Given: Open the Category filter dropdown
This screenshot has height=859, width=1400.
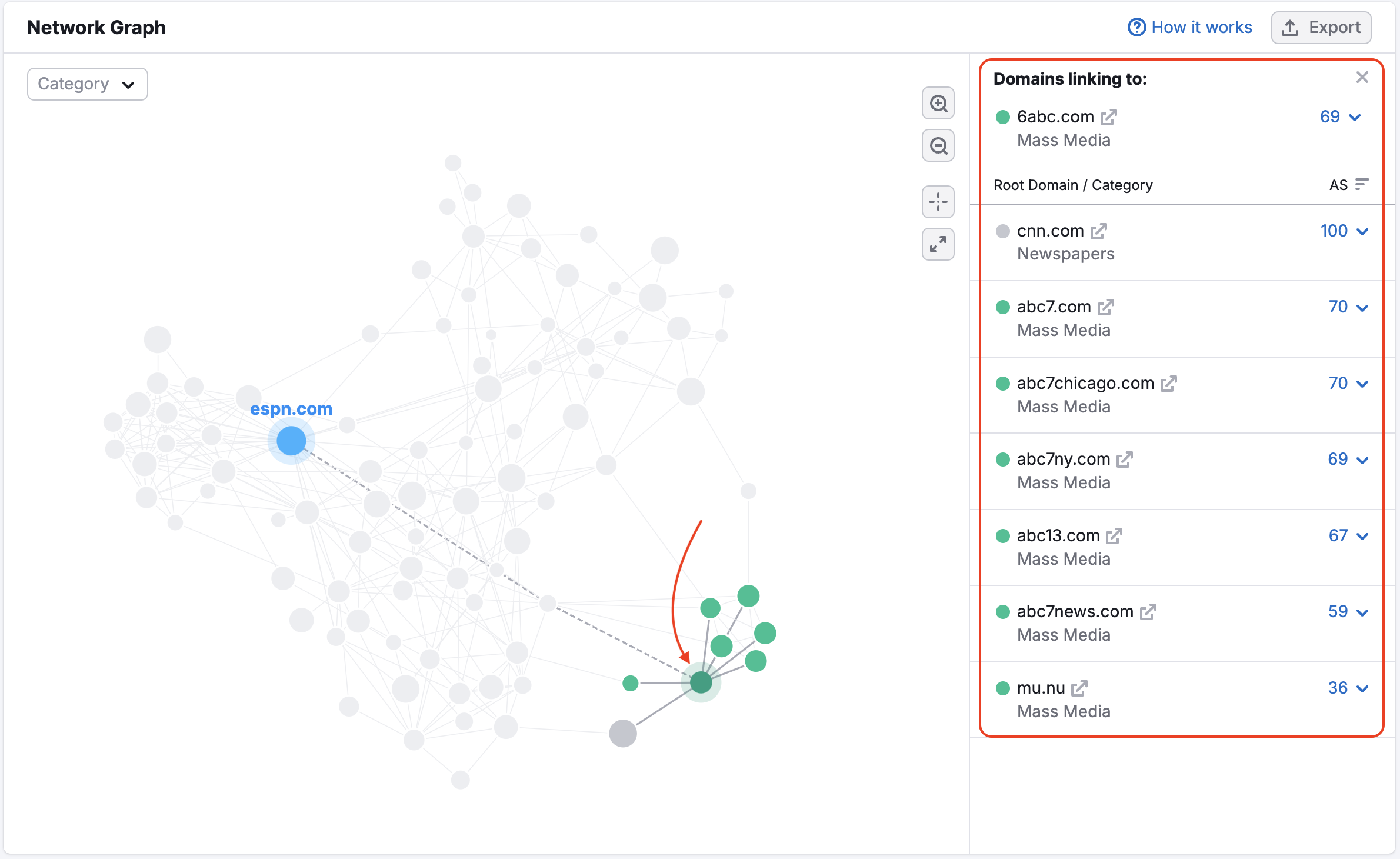Looking at the screenshot, I should (x=87, y=84).
